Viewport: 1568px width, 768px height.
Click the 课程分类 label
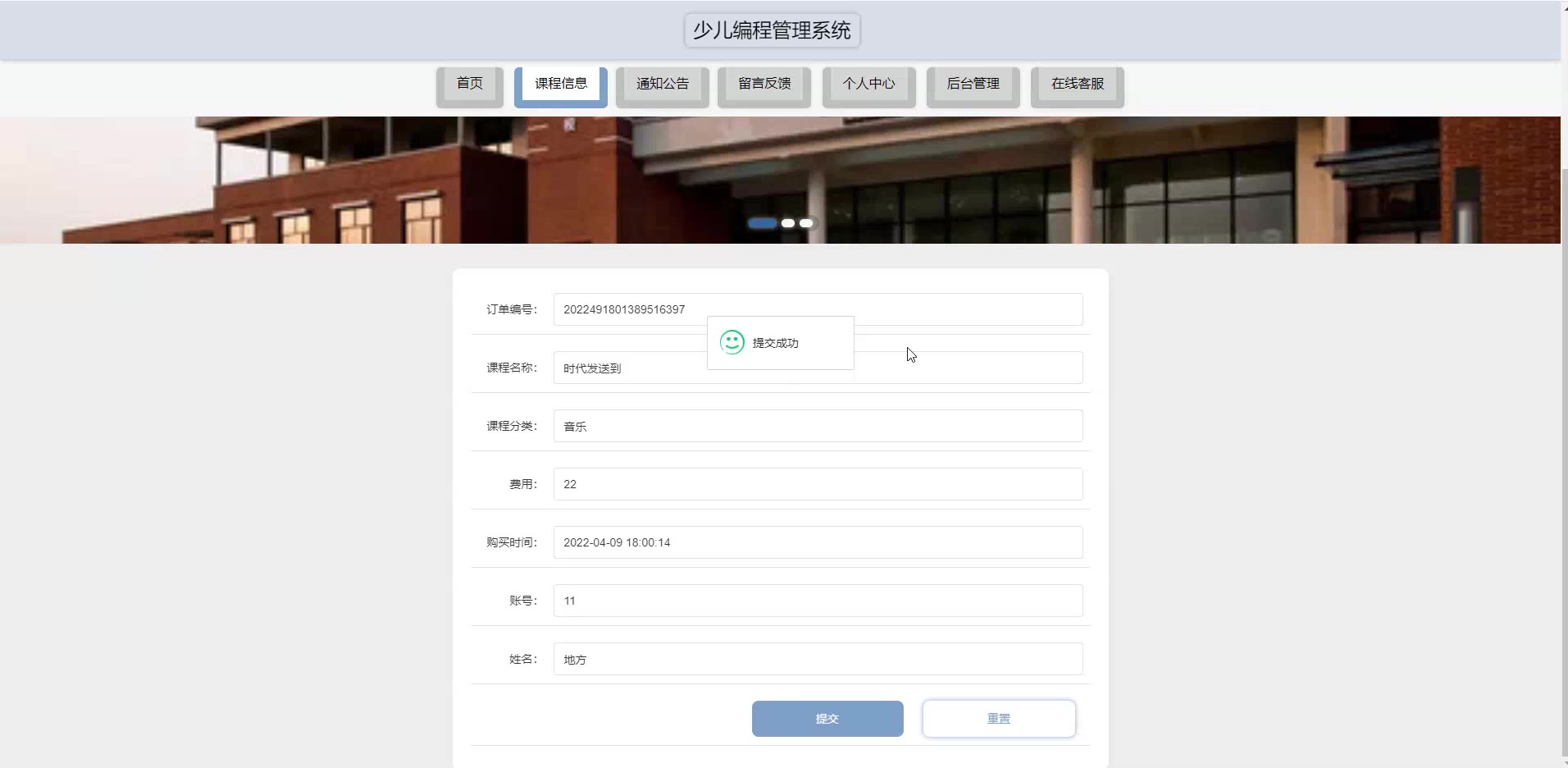point(512,426)
